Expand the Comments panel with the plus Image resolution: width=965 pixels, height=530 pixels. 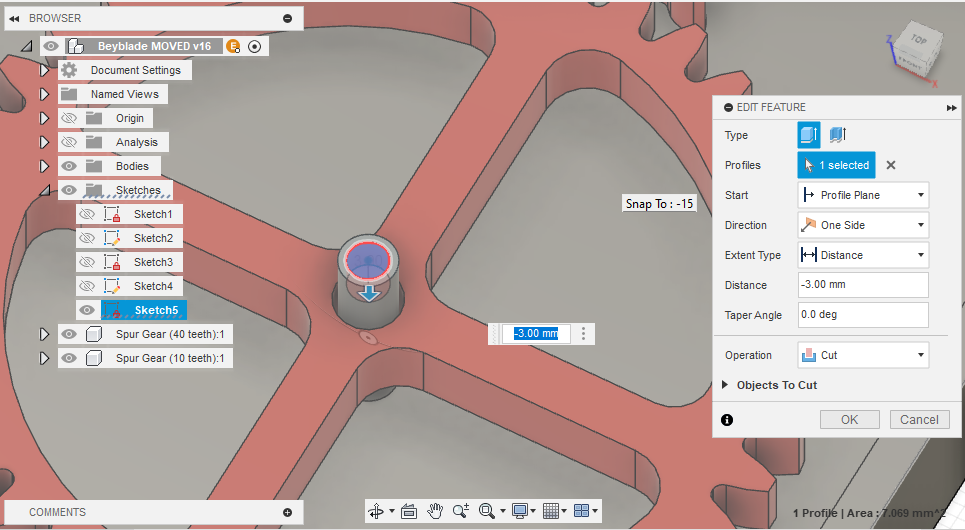click(287, 513)
